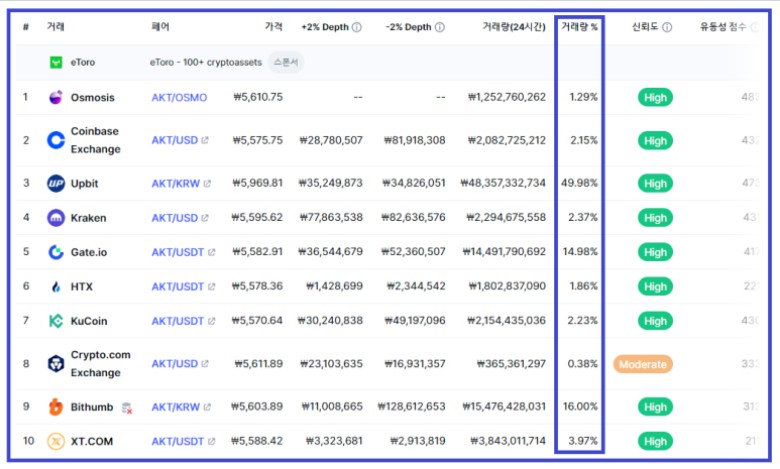The image size is (780, 469).
Task: Click the warning icon next to Bithumb
Action: [127, 408]
